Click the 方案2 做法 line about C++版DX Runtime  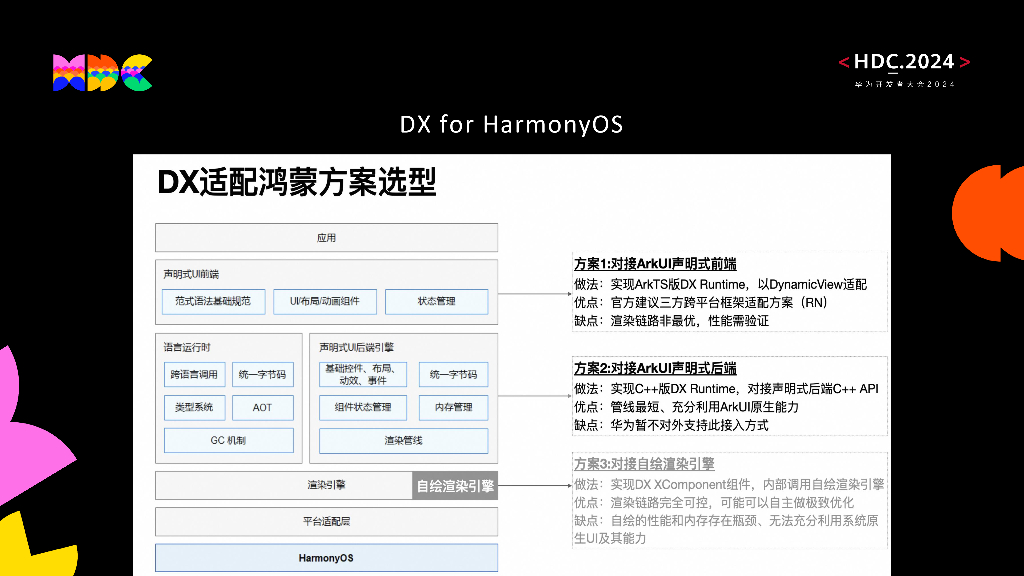click(x=726, y=389)
